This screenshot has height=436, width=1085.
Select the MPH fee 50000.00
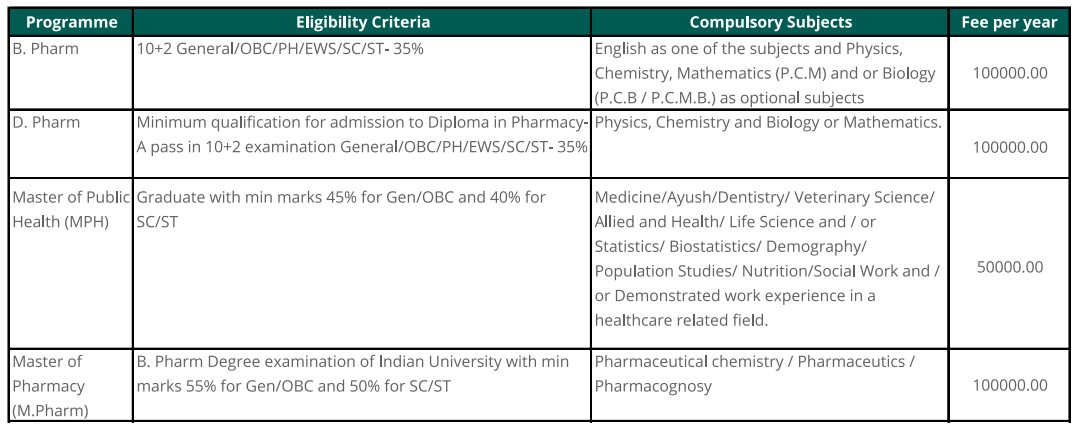coord(1008,268)
